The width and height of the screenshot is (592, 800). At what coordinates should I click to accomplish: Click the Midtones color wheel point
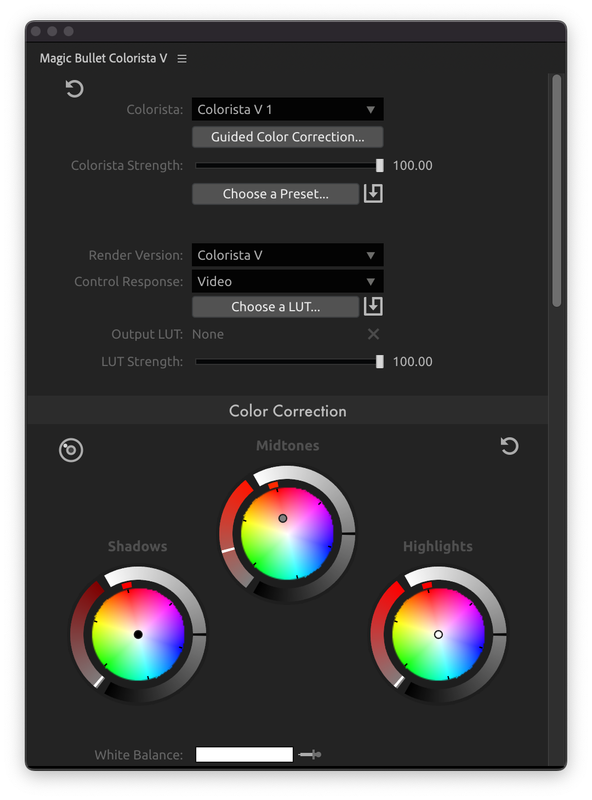283,518
